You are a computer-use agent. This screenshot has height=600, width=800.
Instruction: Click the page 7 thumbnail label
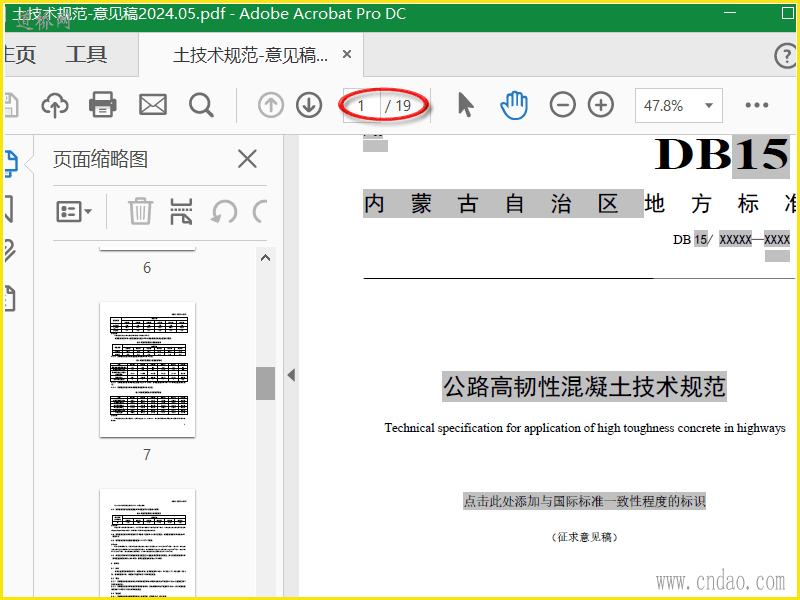[147, 454]
